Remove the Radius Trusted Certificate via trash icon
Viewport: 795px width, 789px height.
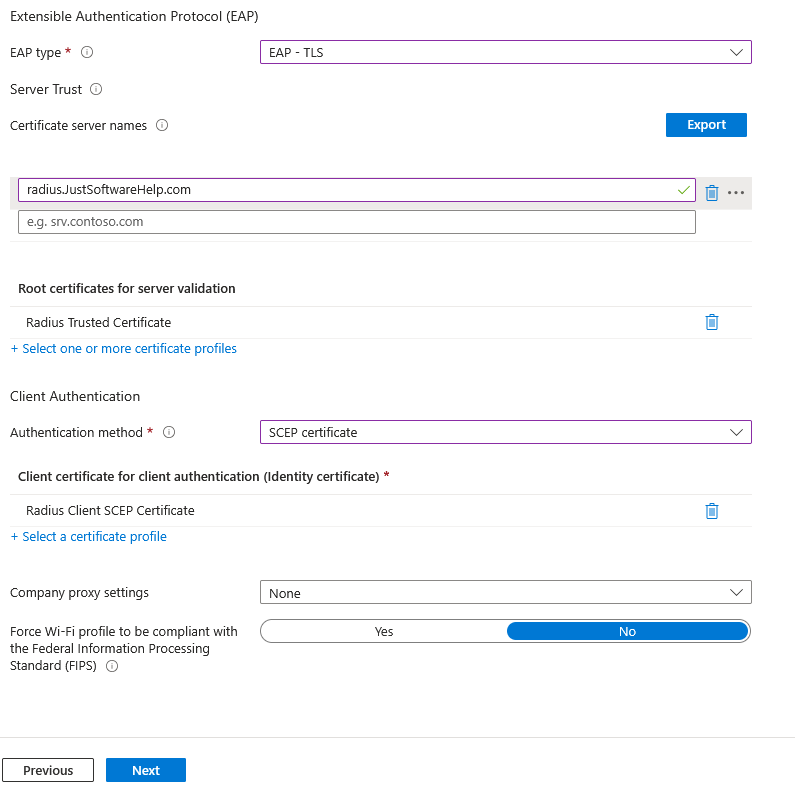712,322
